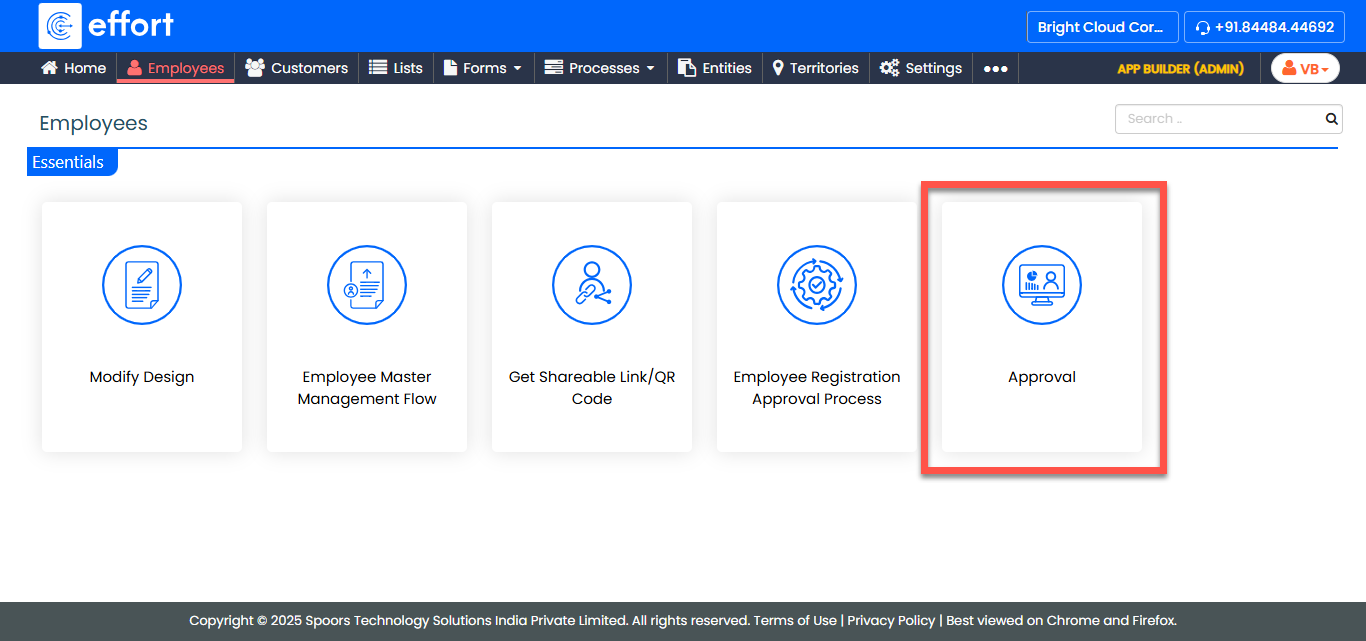Open the Terms of Use link
This screenshot has width=1366, height=641.
point(795,620)
